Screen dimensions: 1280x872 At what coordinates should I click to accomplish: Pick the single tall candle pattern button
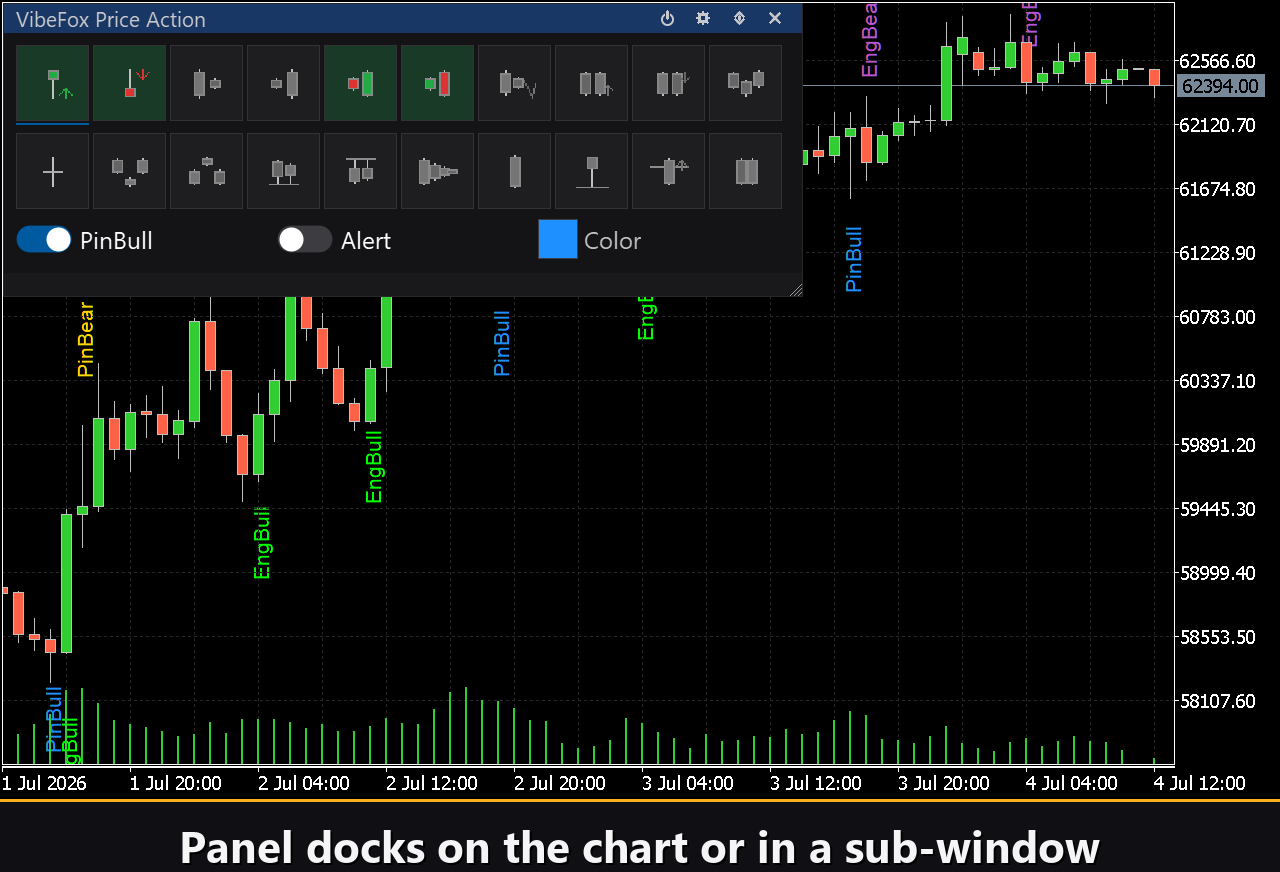tap(515, 171)
